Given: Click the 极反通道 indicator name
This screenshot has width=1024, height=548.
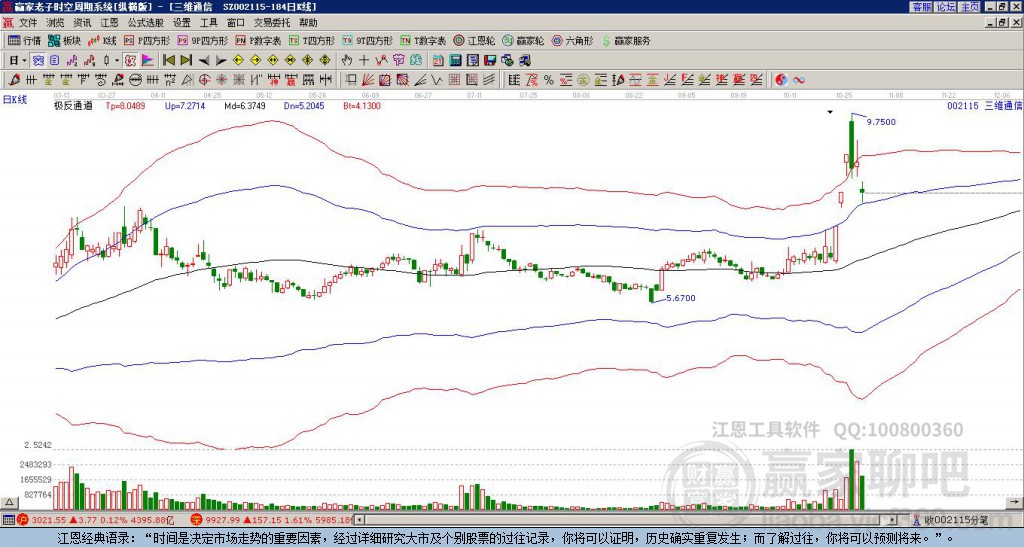Looking at the screenshot, I should 72,106.
